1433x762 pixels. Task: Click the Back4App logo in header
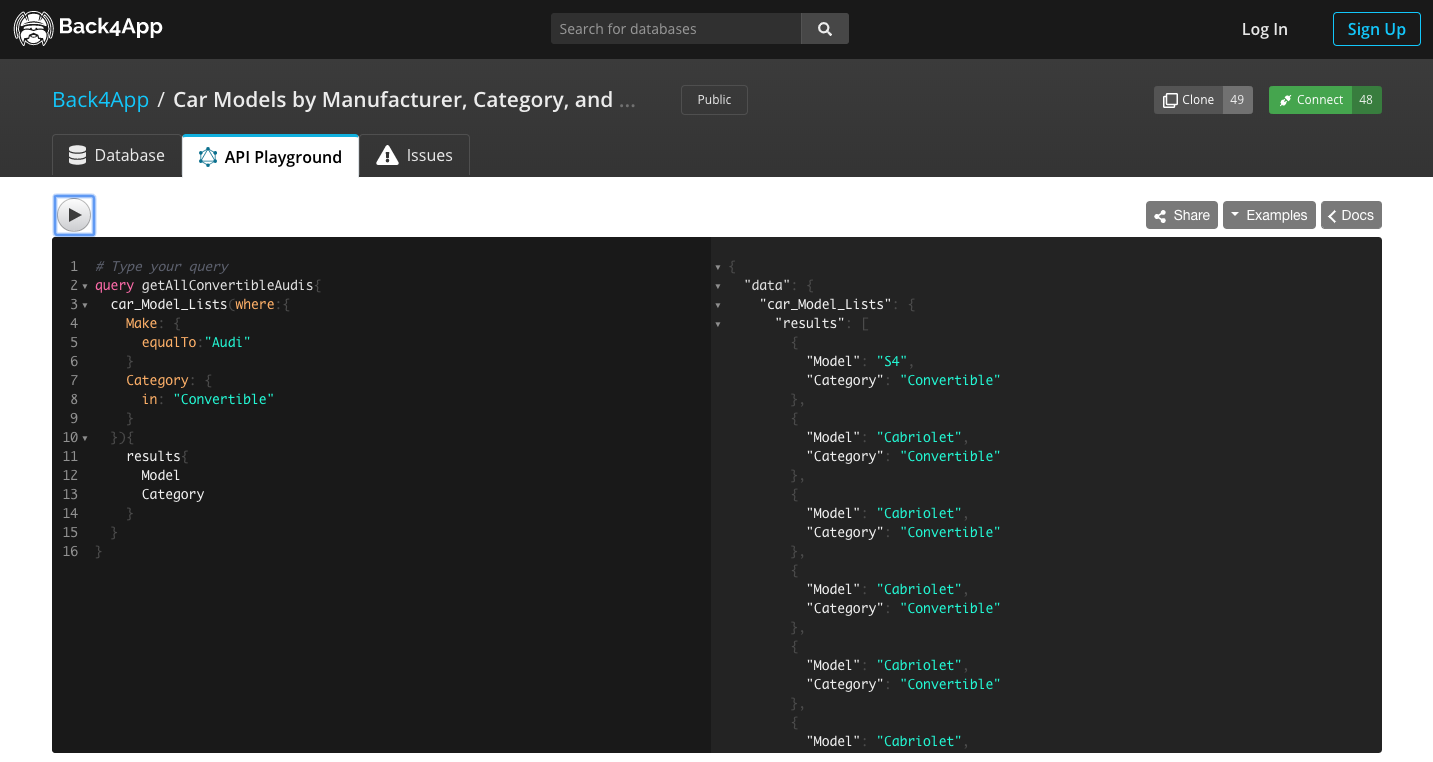click(88, 28)
